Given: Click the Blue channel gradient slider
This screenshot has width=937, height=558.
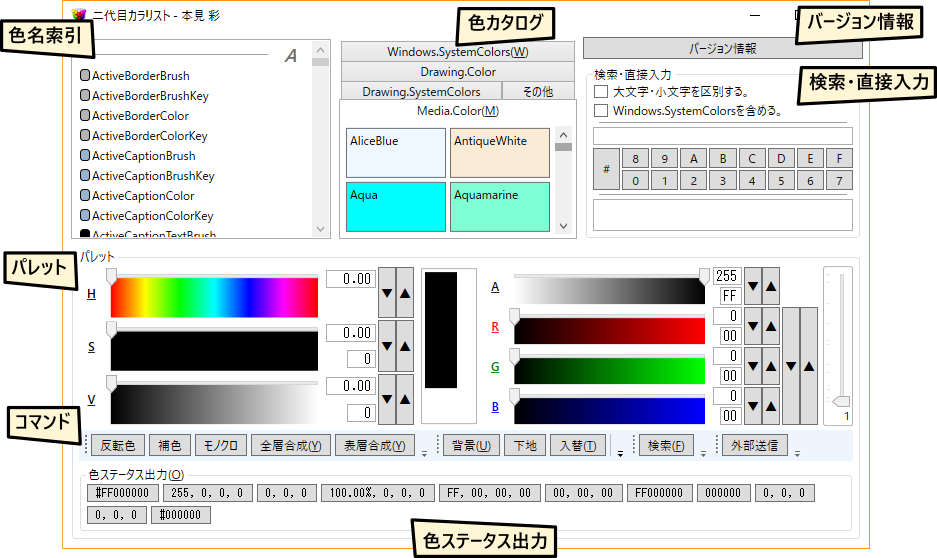Looking at the screenshot, I should 610,411.
